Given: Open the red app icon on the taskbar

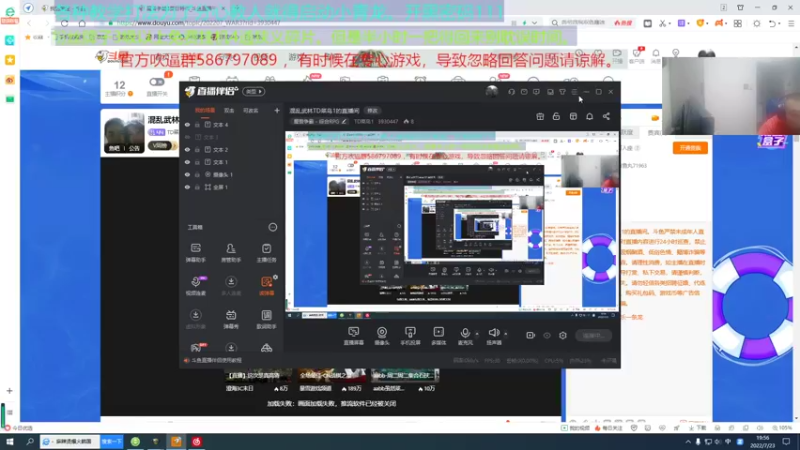Looking at the screenshot, I should point(197,441).
